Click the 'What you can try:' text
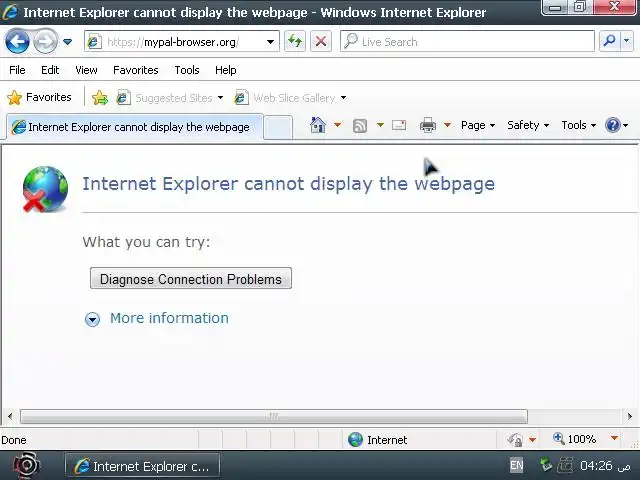Screen dimensions: 640x480 (146, 242)
